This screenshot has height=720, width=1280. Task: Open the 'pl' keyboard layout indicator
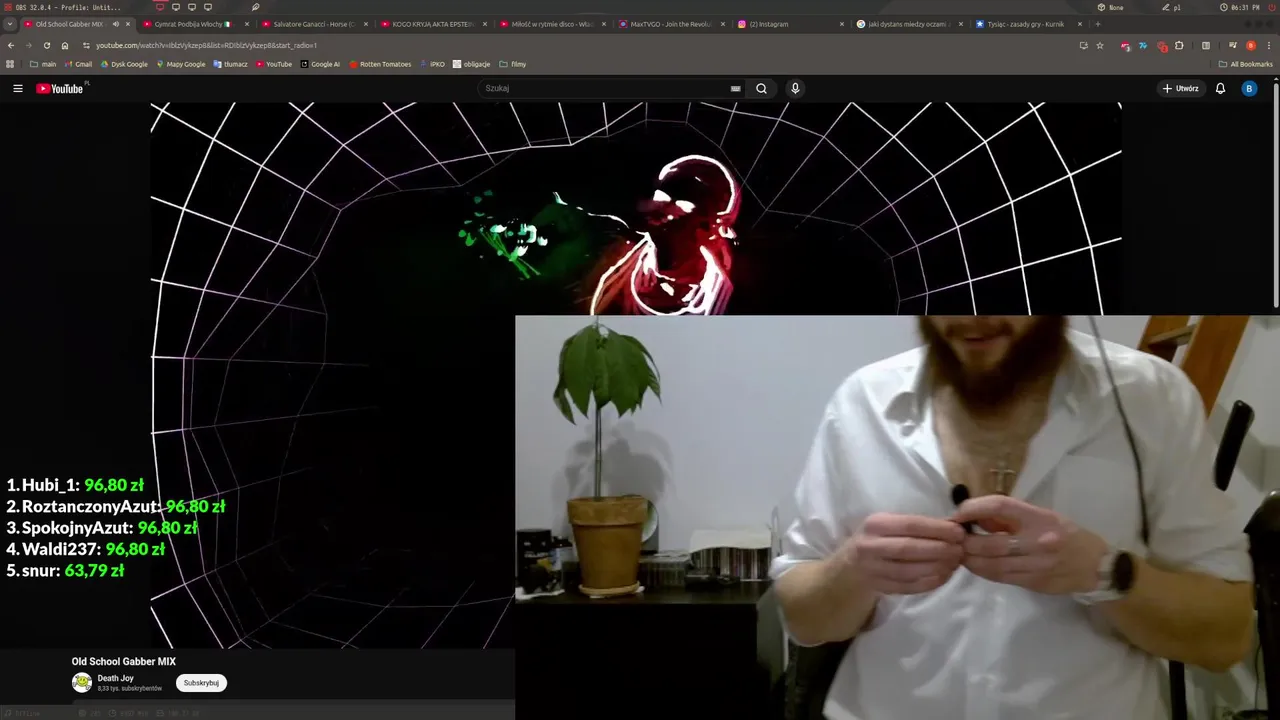[1171, 7]
